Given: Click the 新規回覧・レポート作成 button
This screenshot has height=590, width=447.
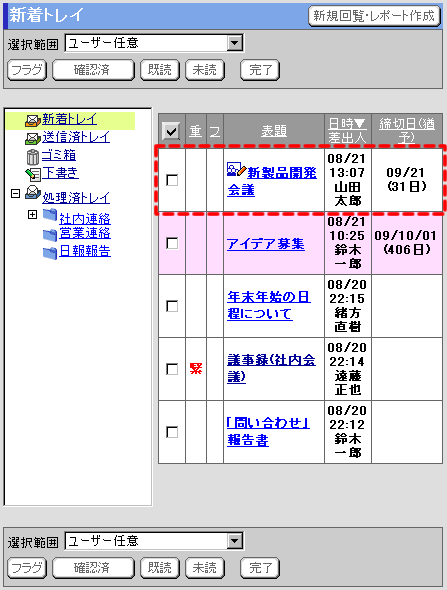Looking at the screenshot, I should point(374,16).
